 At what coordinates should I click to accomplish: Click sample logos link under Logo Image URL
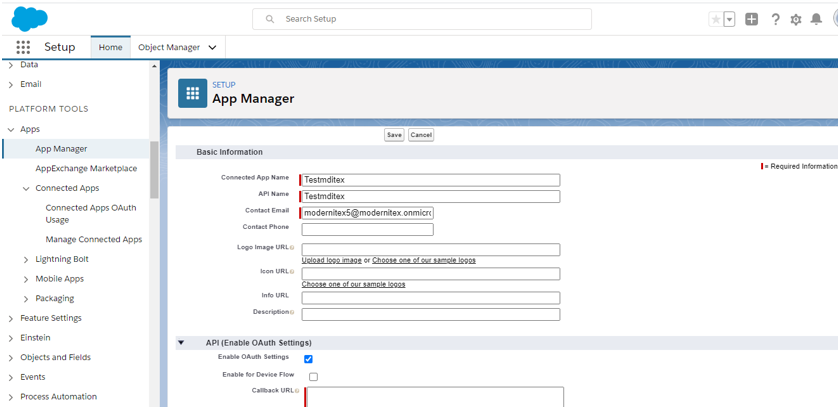[424, 260]
